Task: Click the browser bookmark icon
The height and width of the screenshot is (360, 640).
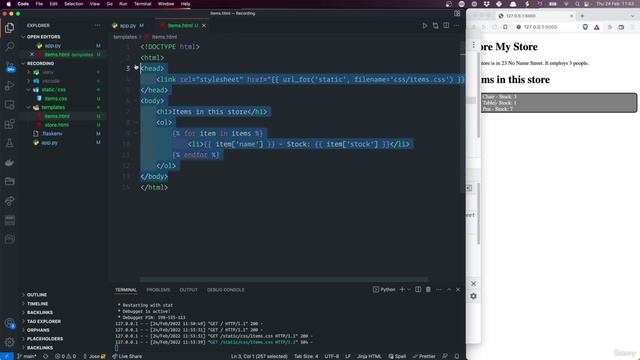Action: point(505,27)
